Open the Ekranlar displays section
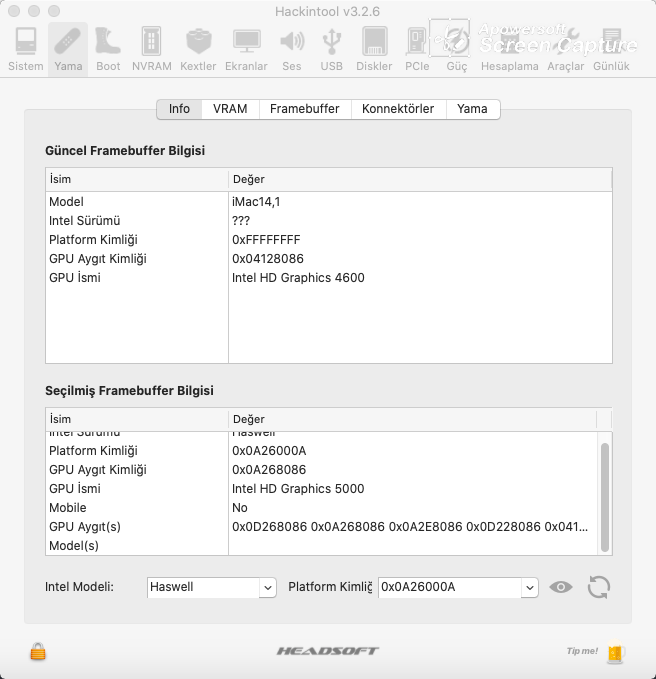 tap(246, 48)
